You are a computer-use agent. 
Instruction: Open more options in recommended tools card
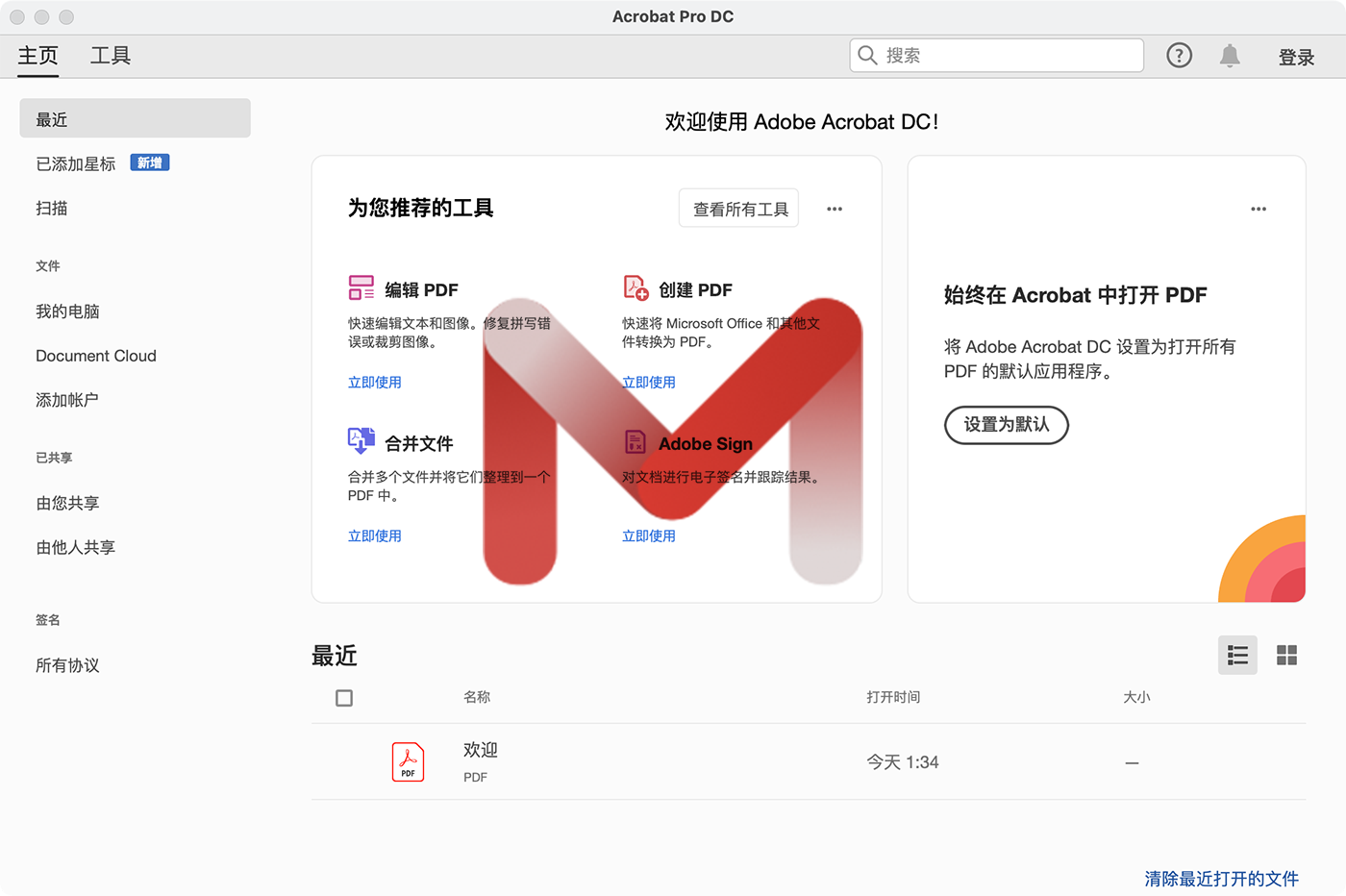[x=835, y=209]
